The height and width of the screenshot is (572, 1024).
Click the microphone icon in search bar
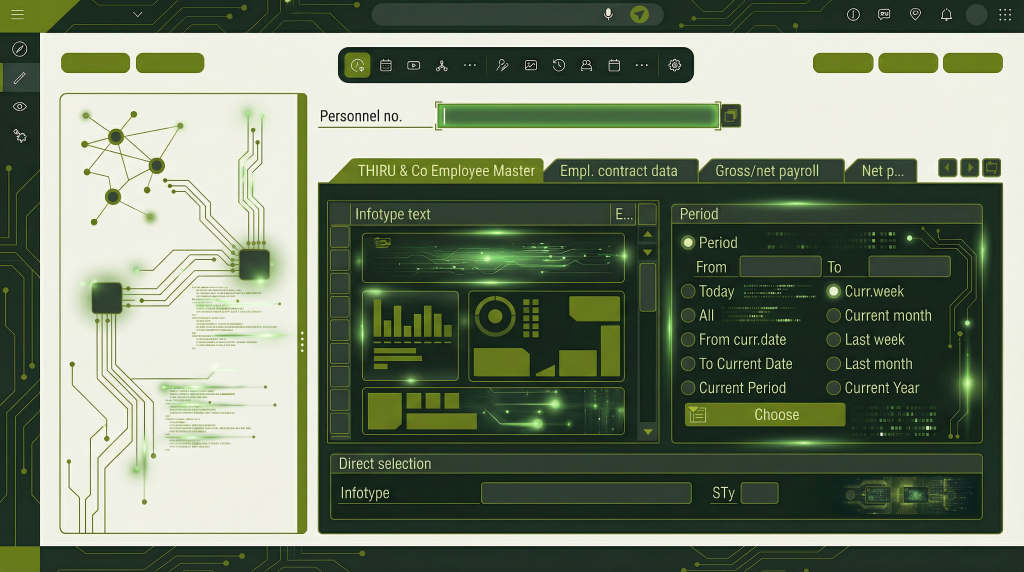[x=608, y=14]
